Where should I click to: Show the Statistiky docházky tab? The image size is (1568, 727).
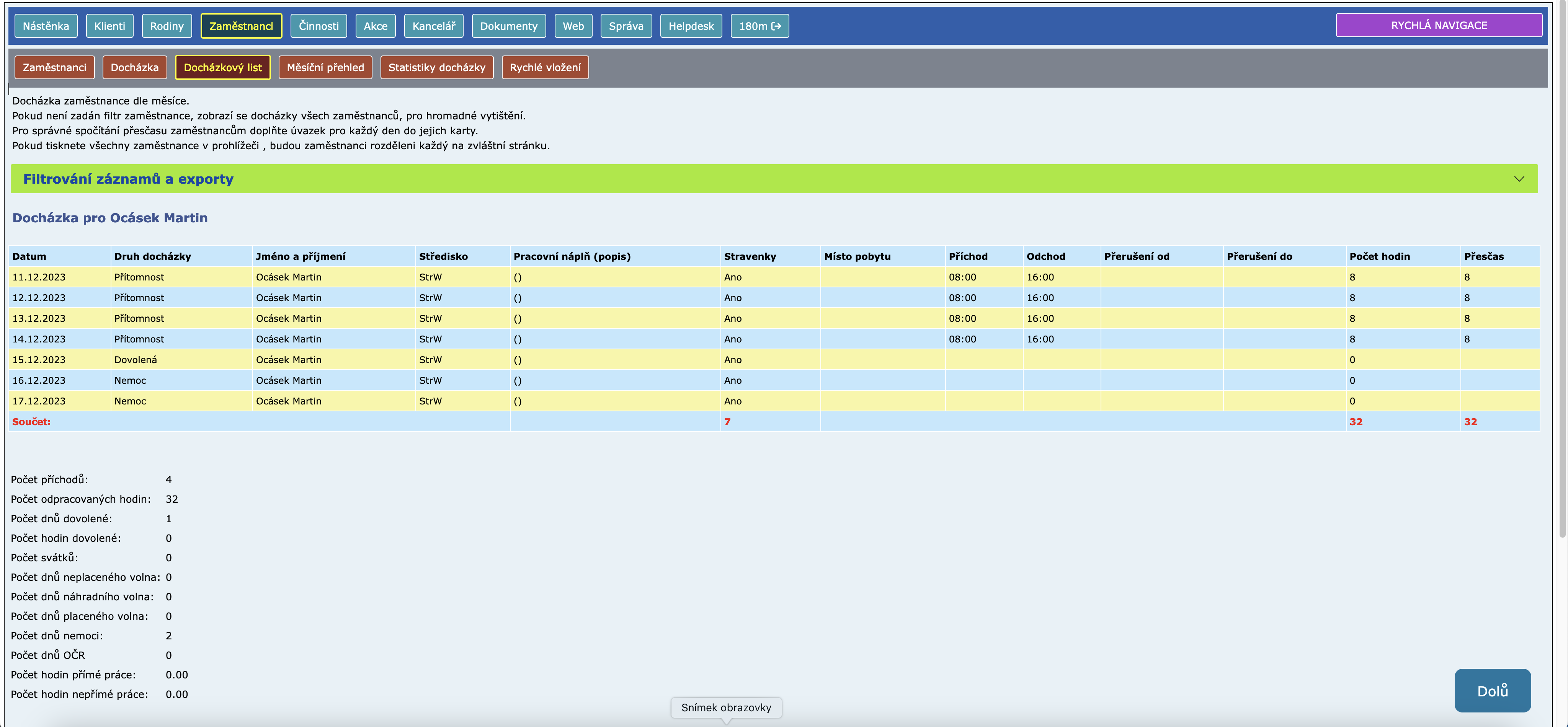pyautogui.click(x=436, y=67)
